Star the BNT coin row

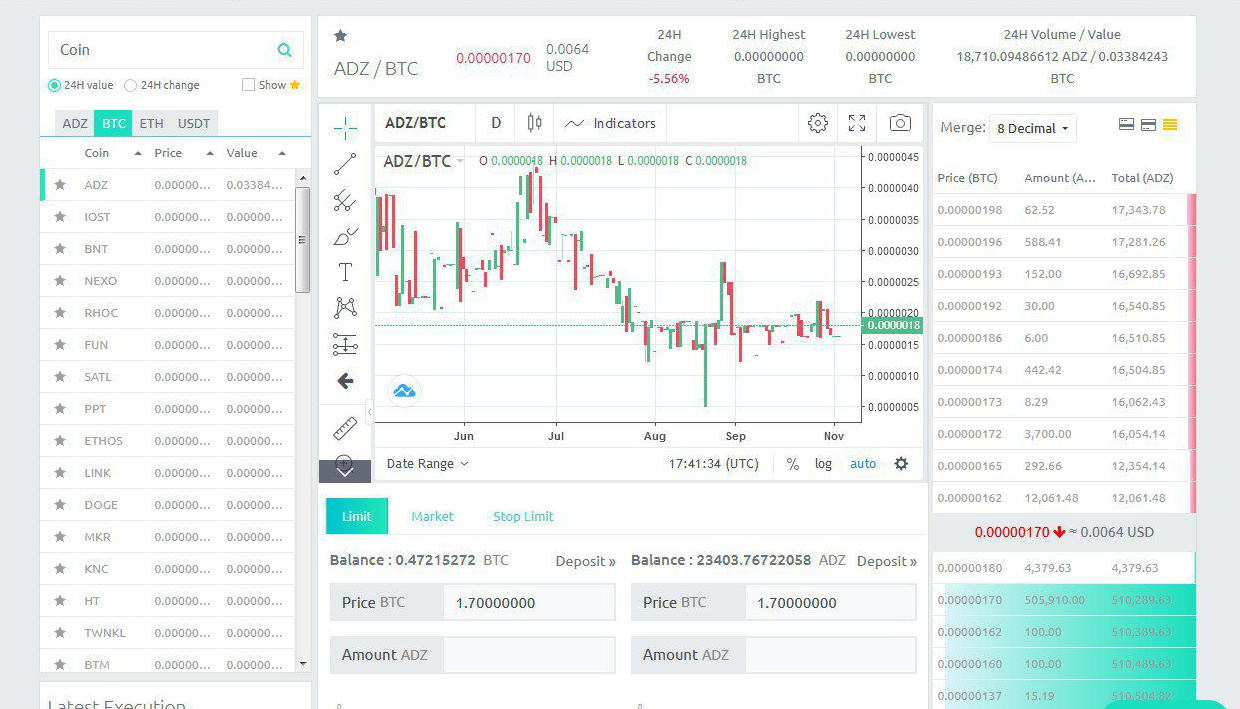point(60,249)
